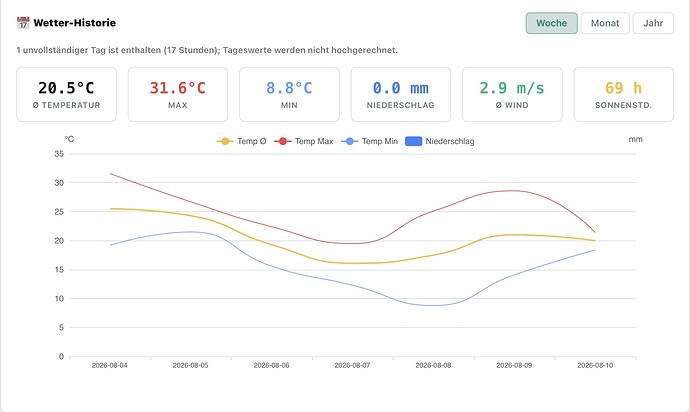
Task: Click the 2026-08-09 axis label
Action: (514, 365)
